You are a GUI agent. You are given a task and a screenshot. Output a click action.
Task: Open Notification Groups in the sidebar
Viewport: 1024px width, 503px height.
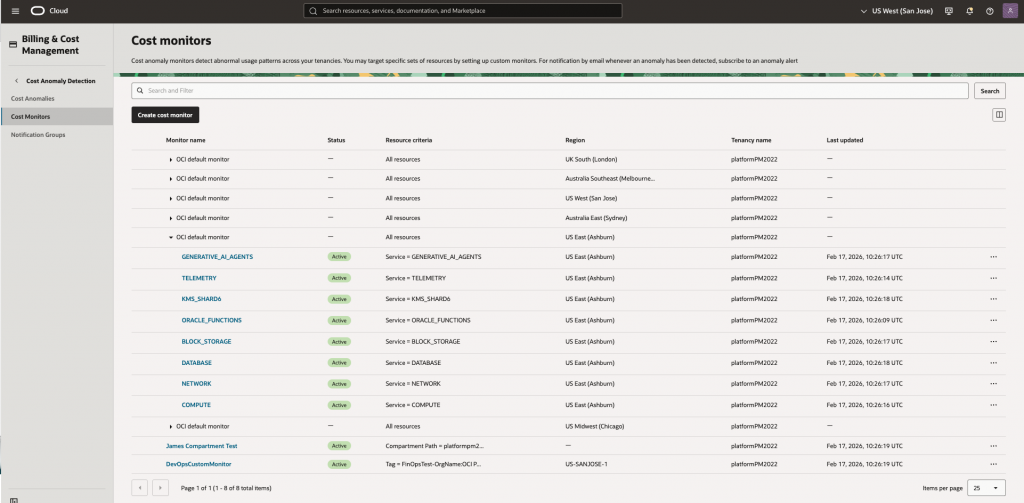tap(38, 135)
